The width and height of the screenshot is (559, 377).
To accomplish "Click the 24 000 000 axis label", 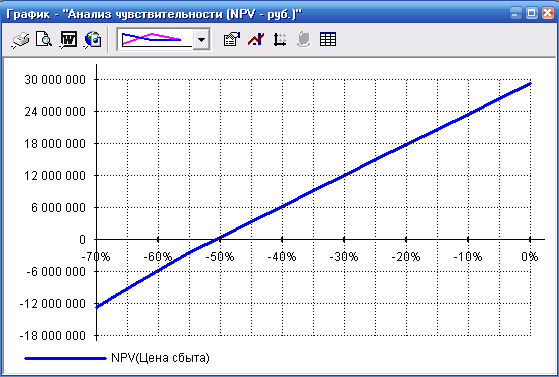I will [55, 112].
